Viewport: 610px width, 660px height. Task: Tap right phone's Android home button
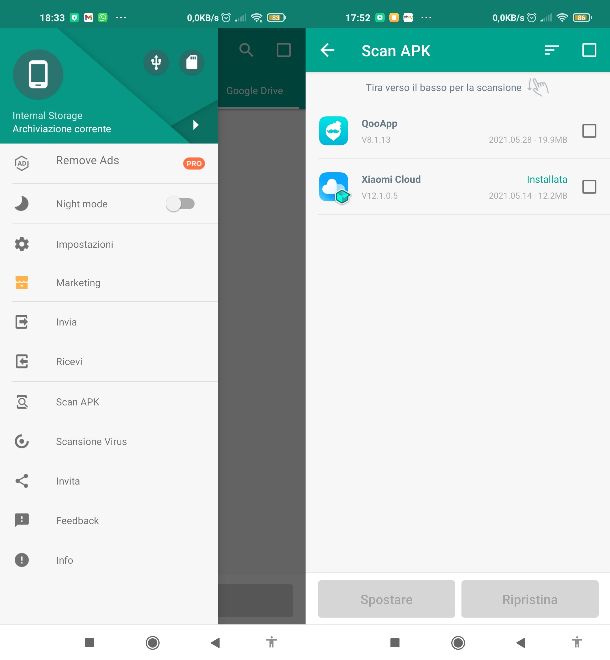458,643
